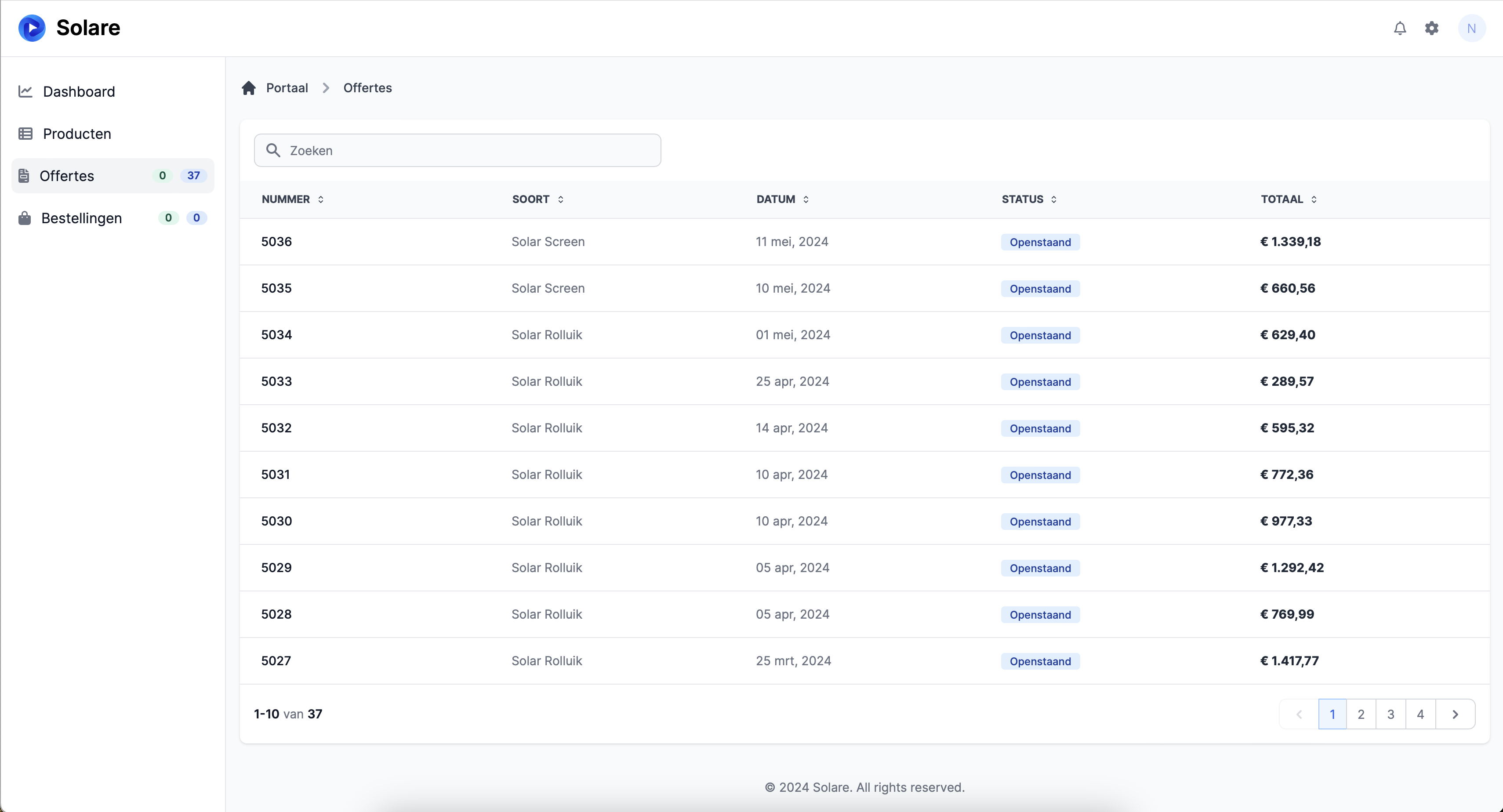1503x812 pixels.
Task: Click date 25 mrt, 2024
Action: pyautogui.click(x=794, y=661)
